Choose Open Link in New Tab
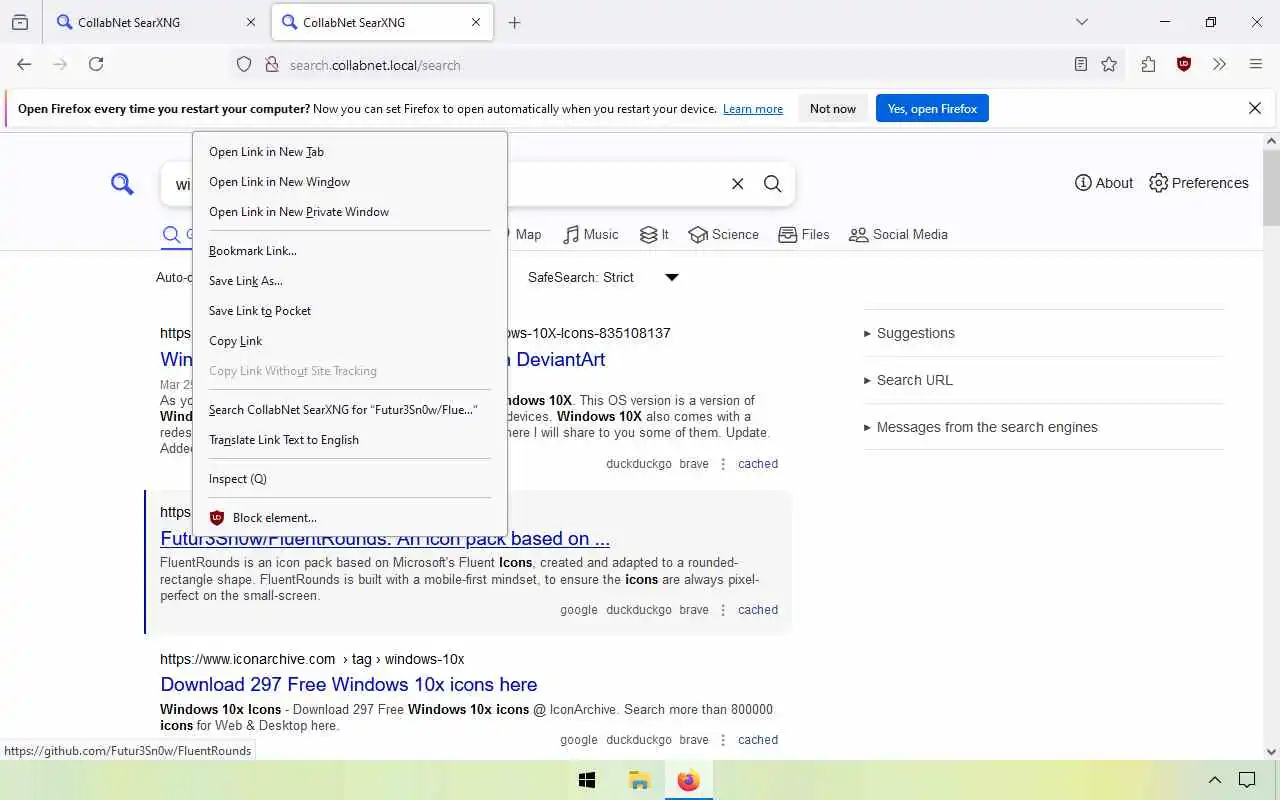Image resolution: width=1280 pixels, height=800 pixels. [350, 152]
